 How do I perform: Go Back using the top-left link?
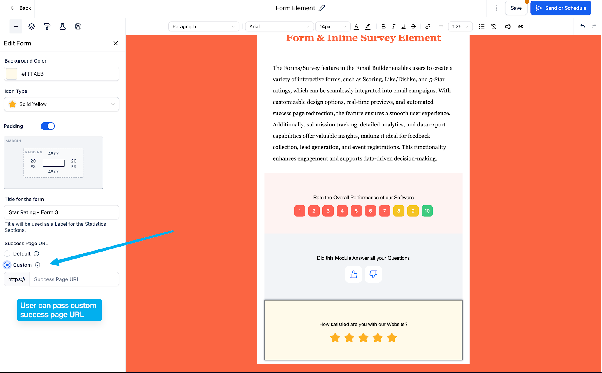(21, 8)
